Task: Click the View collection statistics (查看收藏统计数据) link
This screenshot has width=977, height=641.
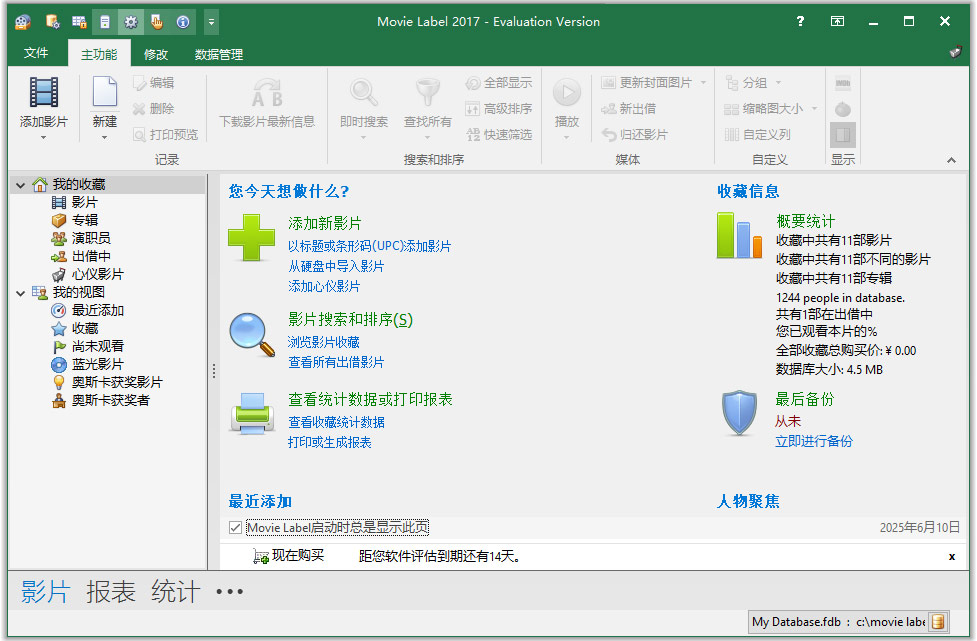Action: pos(336,422)
